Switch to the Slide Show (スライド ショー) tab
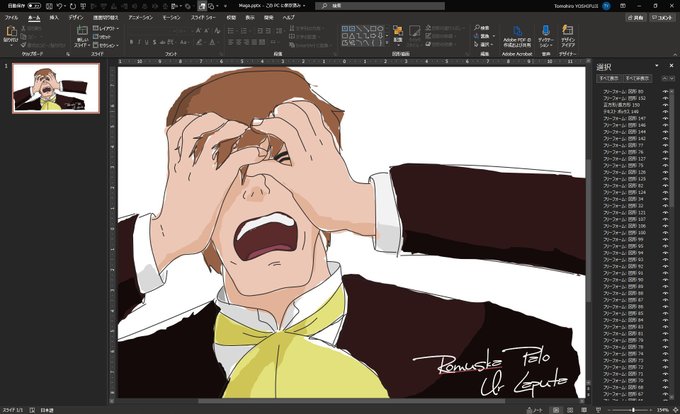The width and height of the screenshot is (680, 414). click(203, 18)
